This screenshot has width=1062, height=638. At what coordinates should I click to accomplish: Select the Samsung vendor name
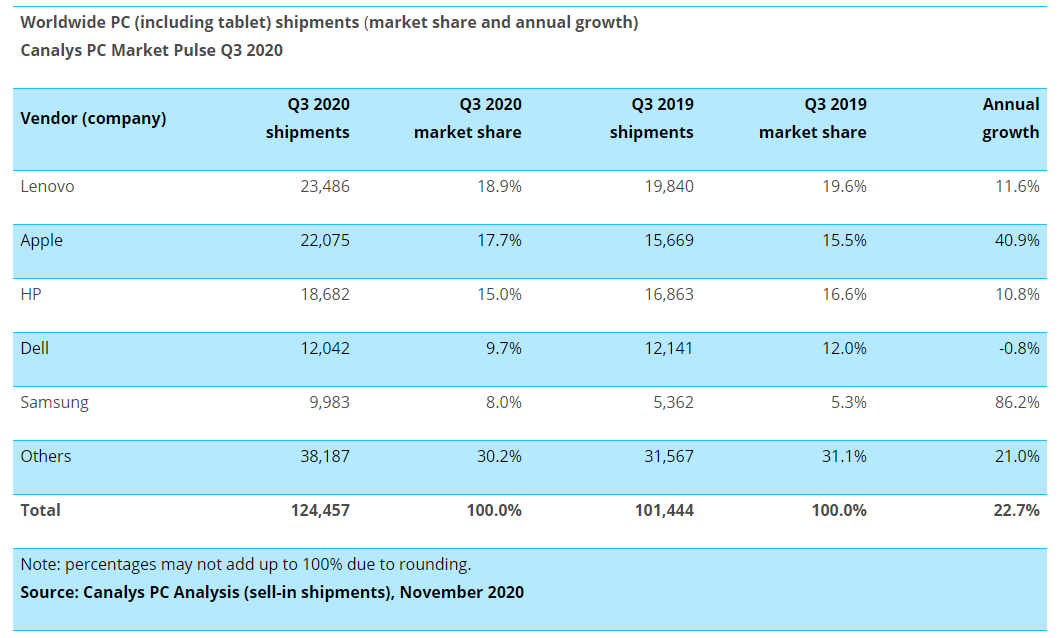tap(54, 402)
